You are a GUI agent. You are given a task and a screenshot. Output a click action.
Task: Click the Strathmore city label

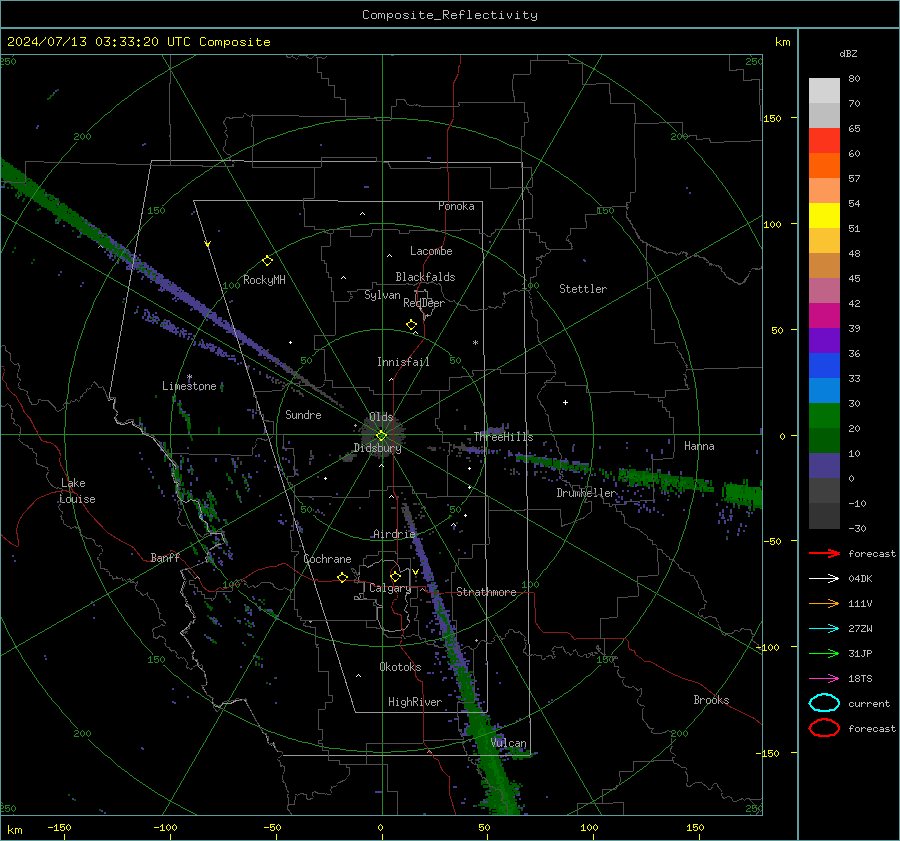click(x=486, y=592)
